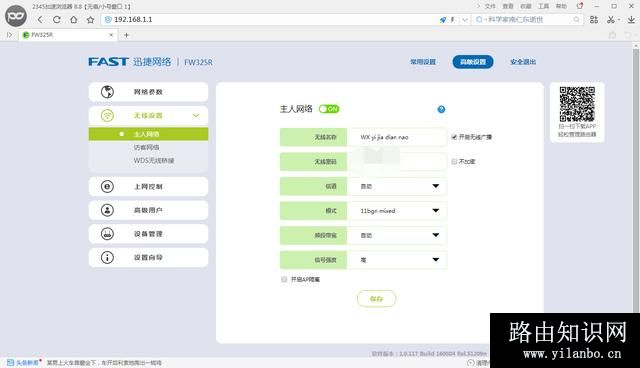Viewport: 640px width, 368px height.
Task: Open the 信号强度 dropdown
Action: click(397, 260)
